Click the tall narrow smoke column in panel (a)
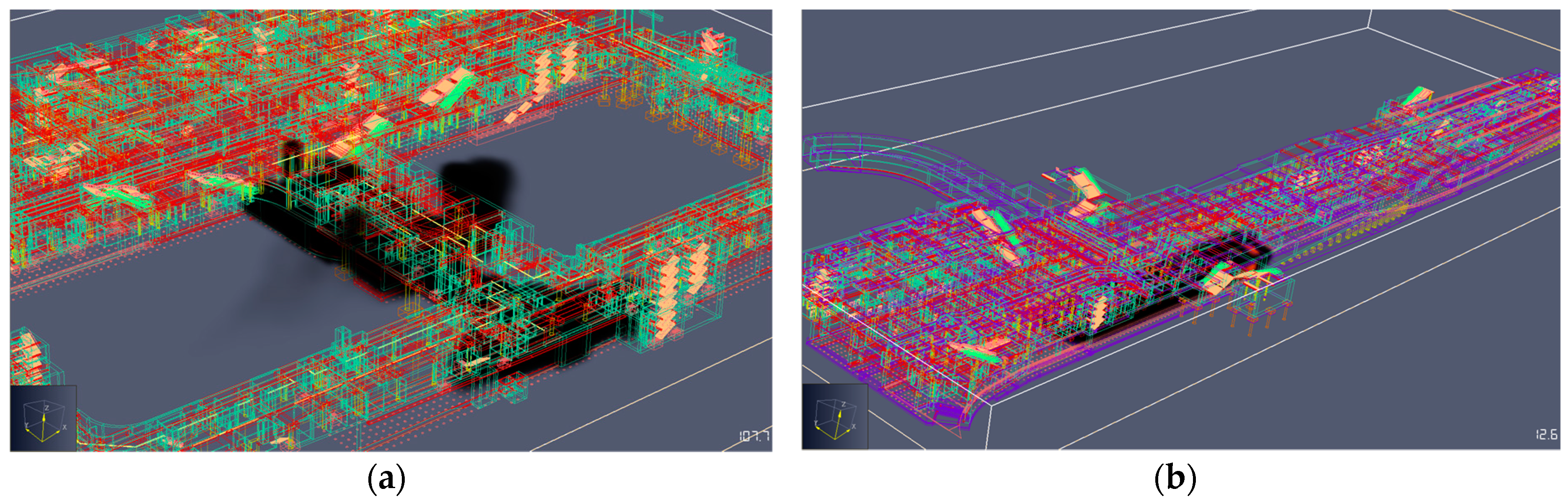This screenshot has width=1568, height=504. pos(293,157)
